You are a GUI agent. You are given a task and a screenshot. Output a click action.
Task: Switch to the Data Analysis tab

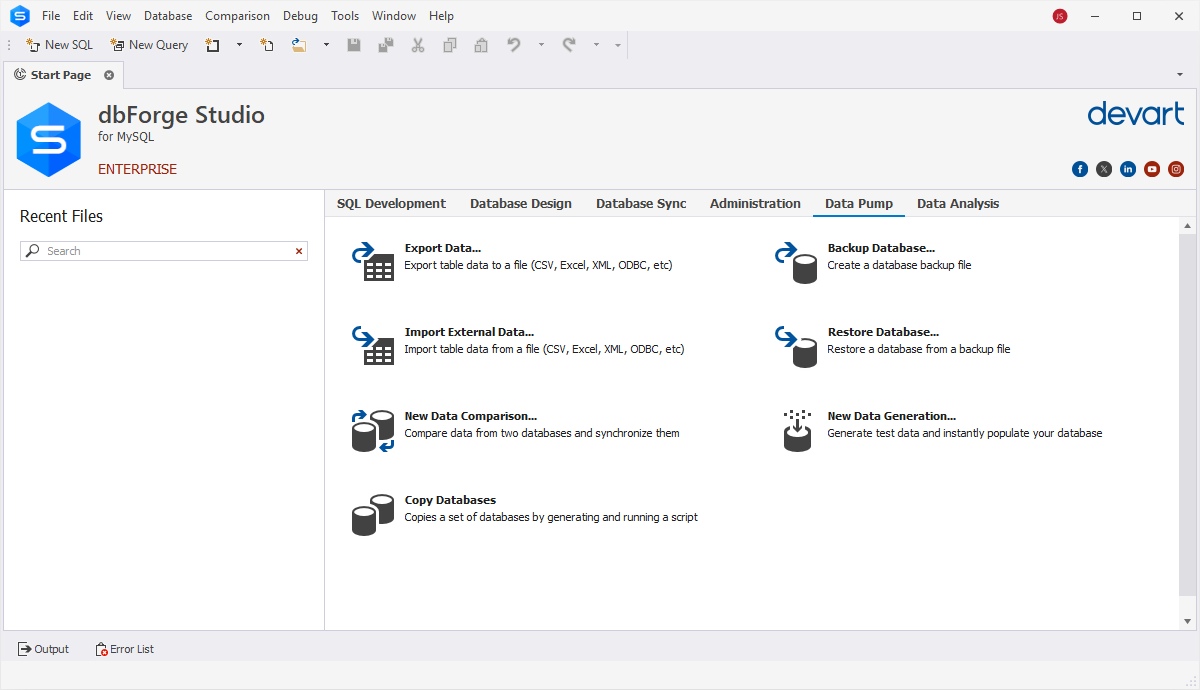(x=958, y=203)
